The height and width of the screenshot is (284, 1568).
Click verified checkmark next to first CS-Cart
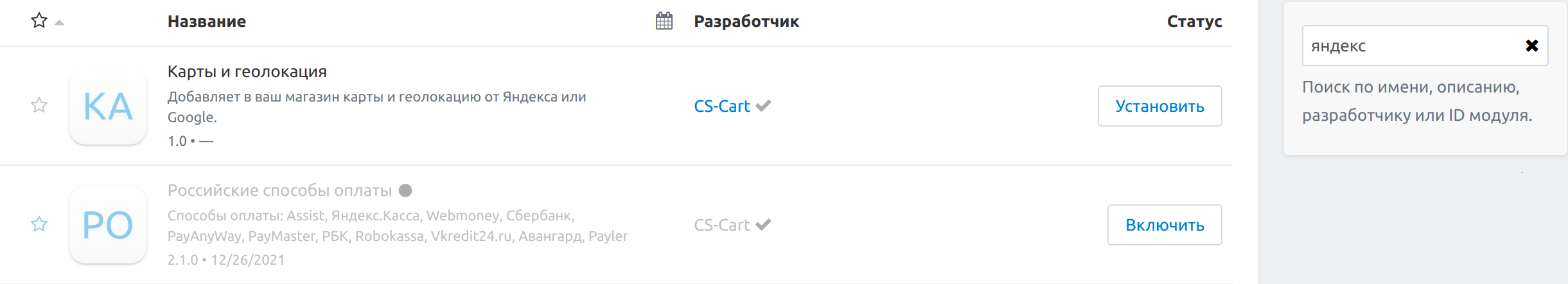pos(763,105)
